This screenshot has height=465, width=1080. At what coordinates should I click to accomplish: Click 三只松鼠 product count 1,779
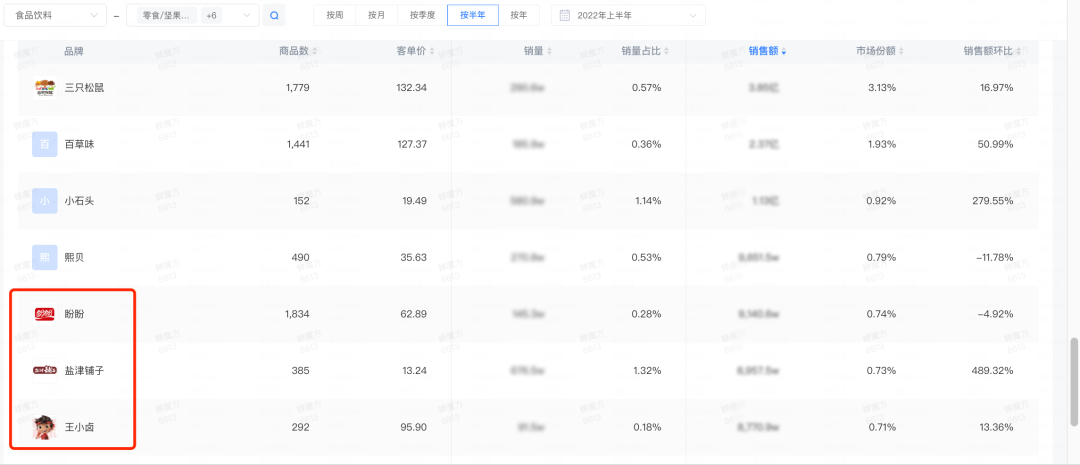pyautogui.click(x=298, y=87)
